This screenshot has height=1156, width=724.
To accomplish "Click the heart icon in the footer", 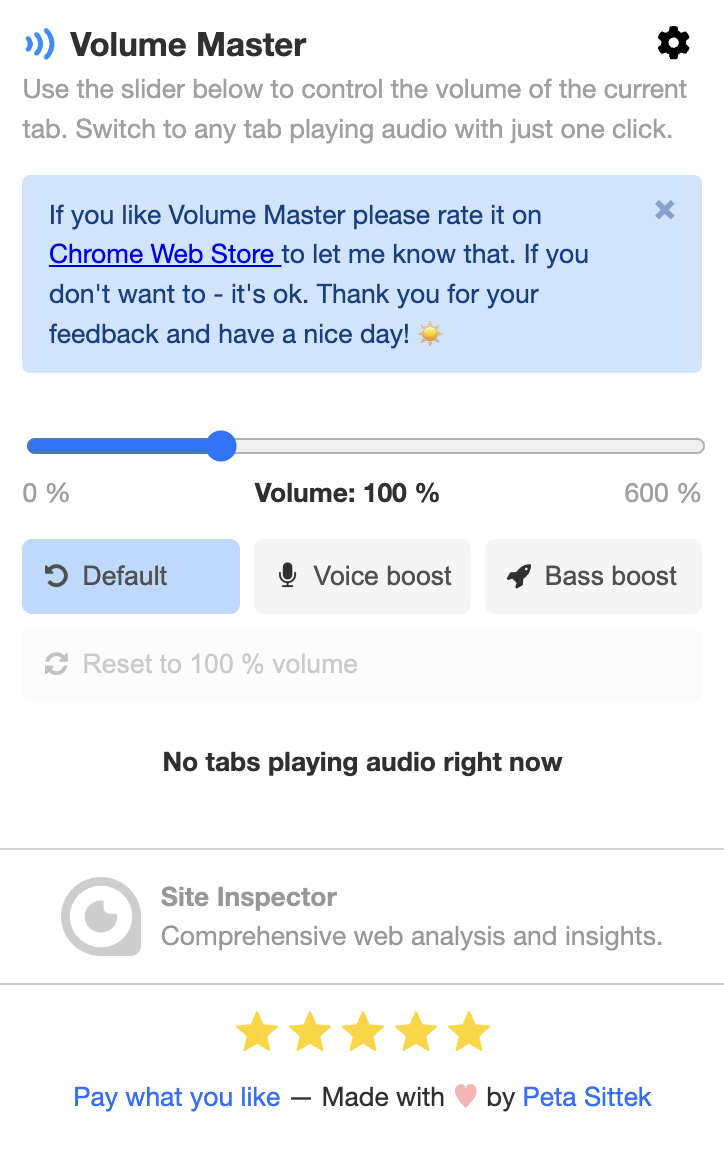I will (x=465, y=1096).
